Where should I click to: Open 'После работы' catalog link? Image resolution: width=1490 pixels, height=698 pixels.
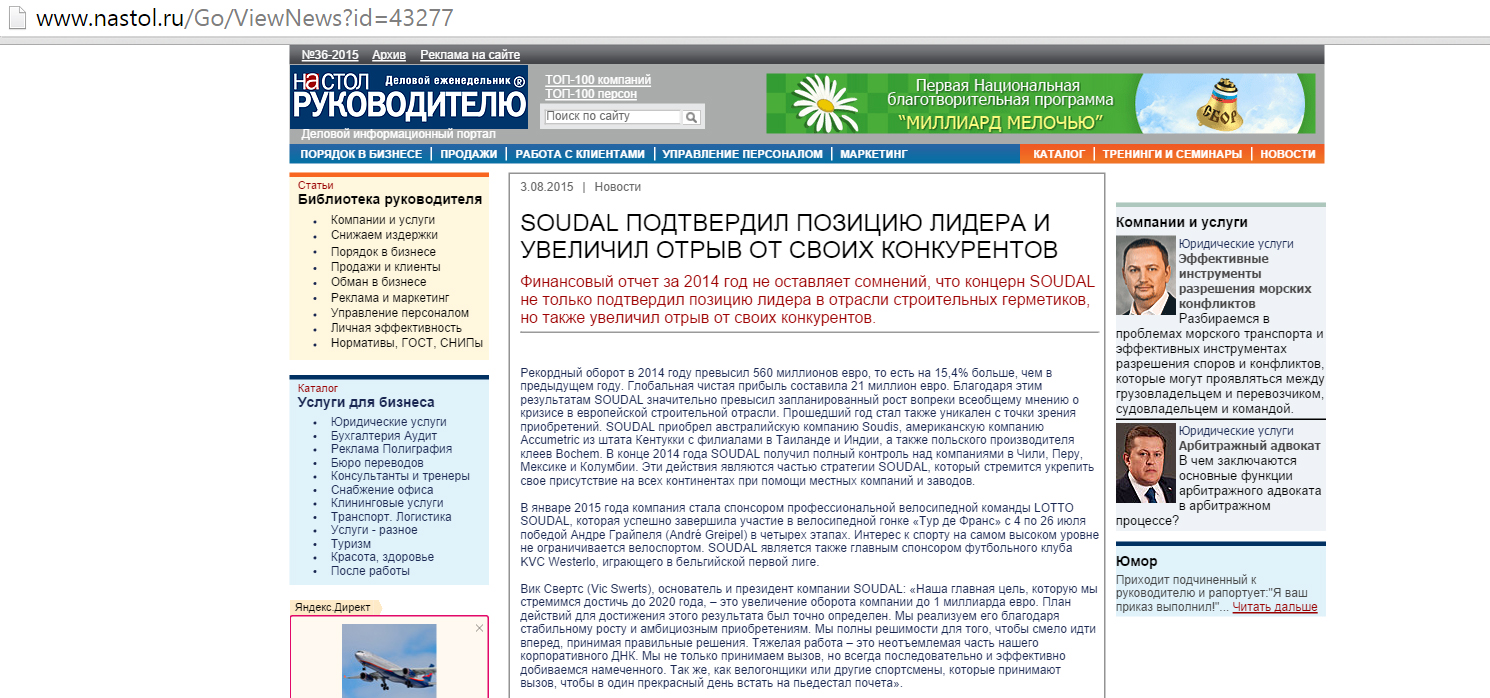tap(370, 571)
